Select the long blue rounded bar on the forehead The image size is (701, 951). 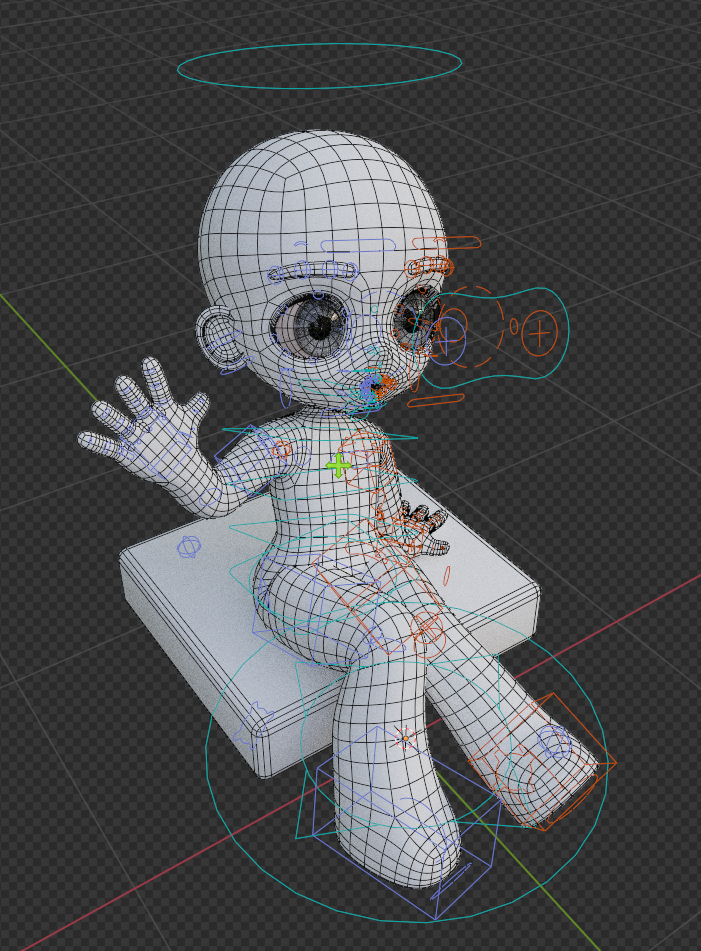click(x=358, y=246)
